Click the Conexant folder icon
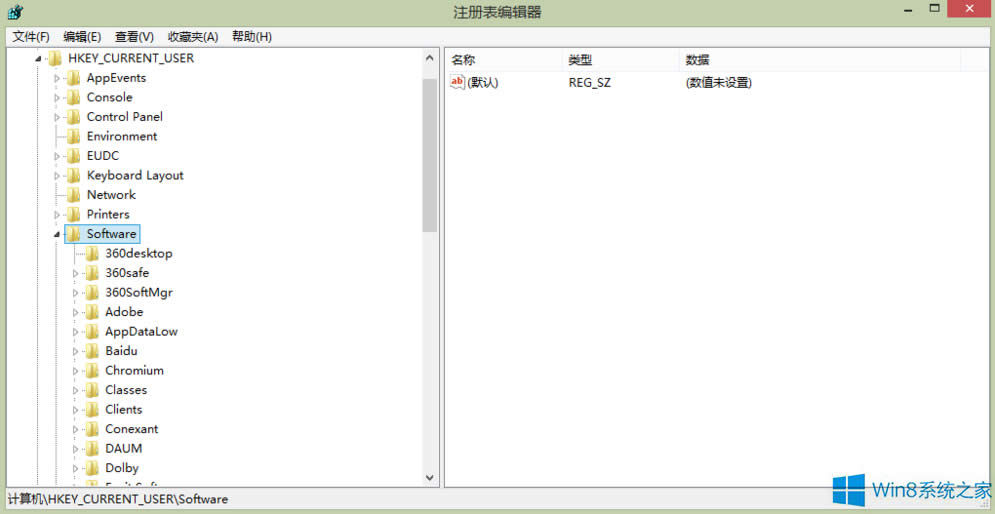Screen dimensions: 995x514 click(x=92, y=429)
